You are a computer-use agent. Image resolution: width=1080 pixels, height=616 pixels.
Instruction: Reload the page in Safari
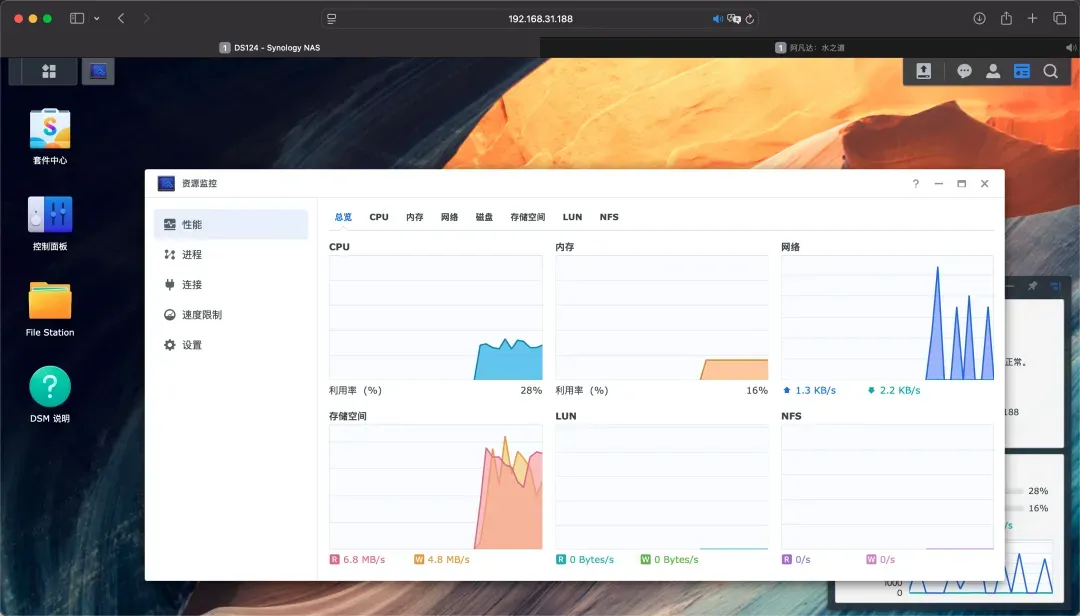(750, 19)
